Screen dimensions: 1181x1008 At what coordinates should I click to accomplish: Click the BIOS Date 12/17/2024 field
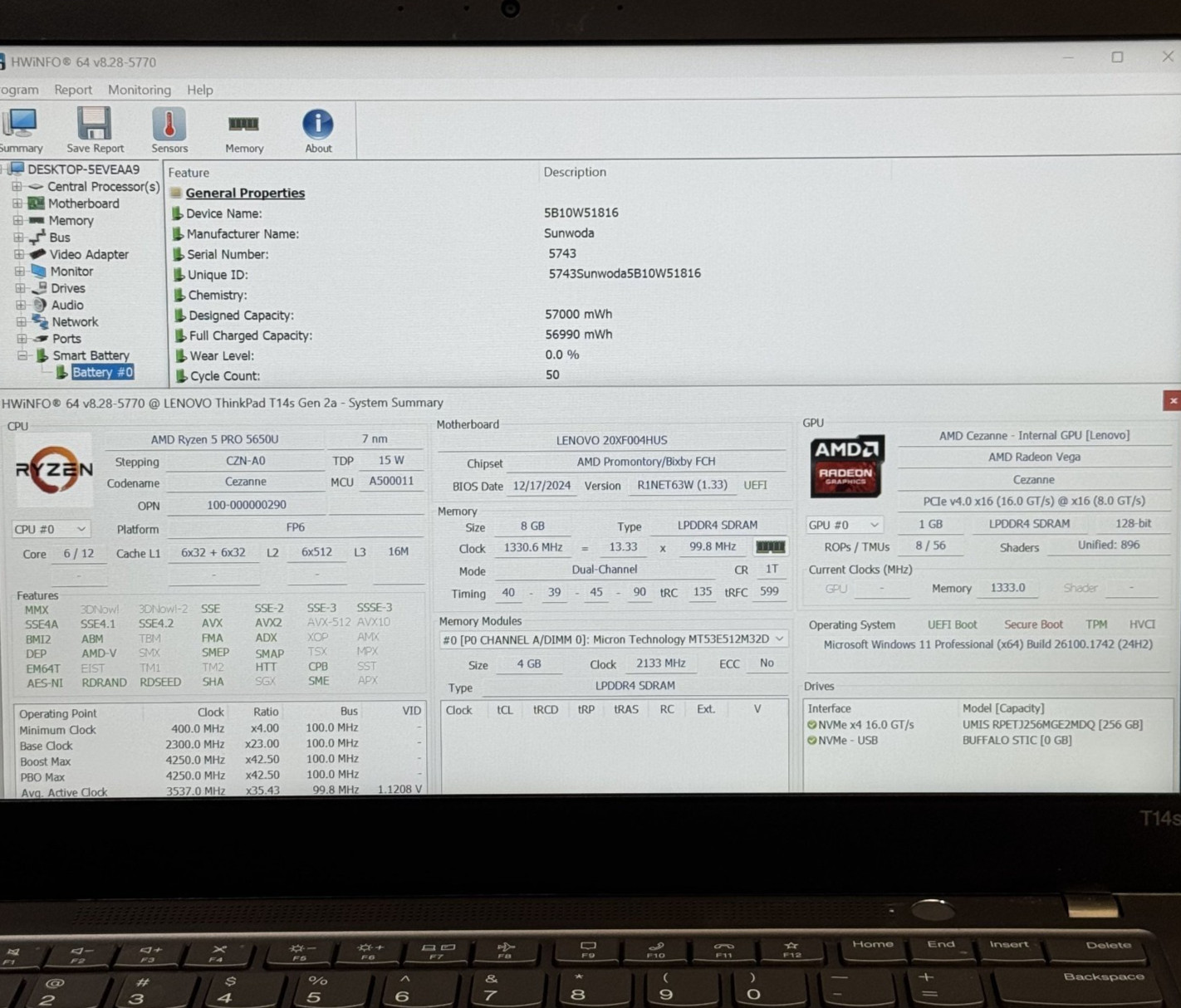(541, 486)
